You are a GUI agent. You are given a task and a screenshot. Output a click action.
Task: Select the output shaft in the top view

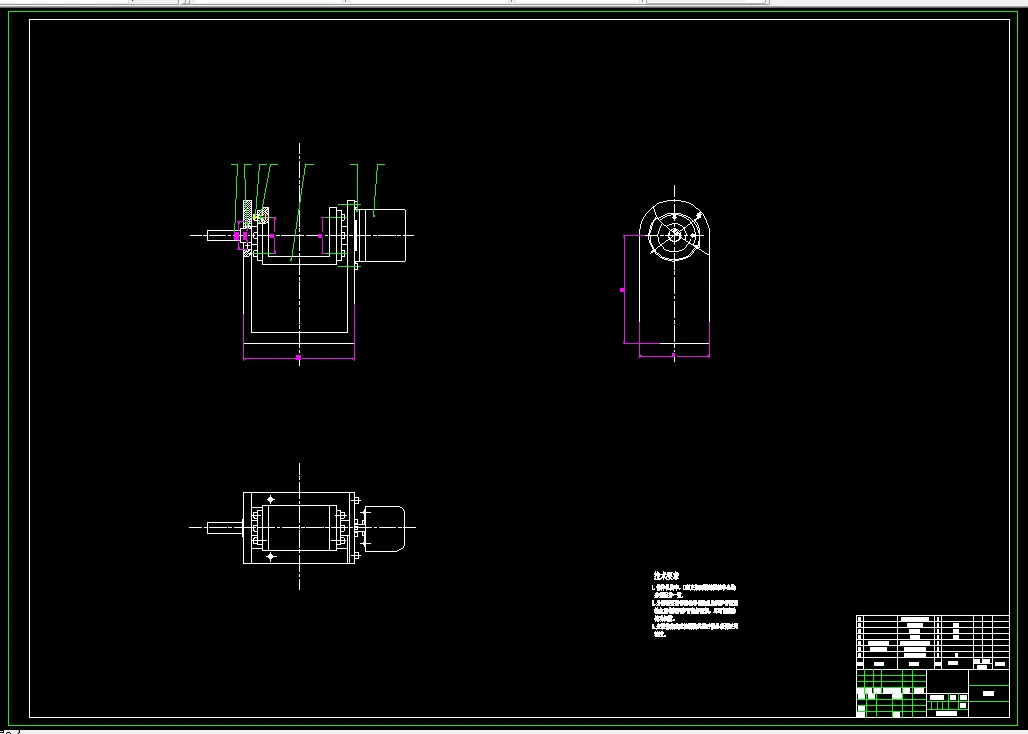point(225,528)
